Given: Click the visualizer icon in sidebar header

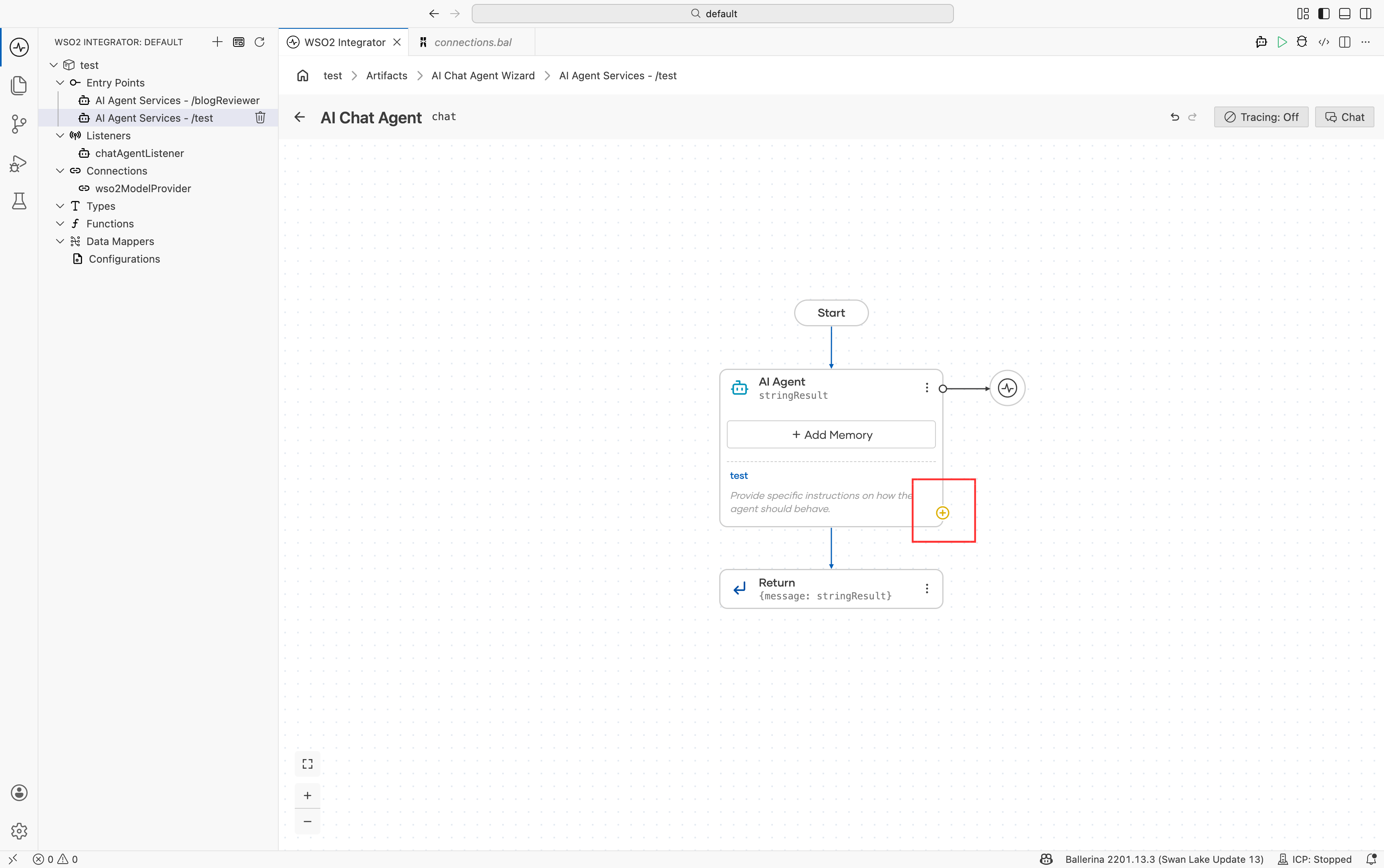Looking at the screenshot, I should tap(239, 42).
